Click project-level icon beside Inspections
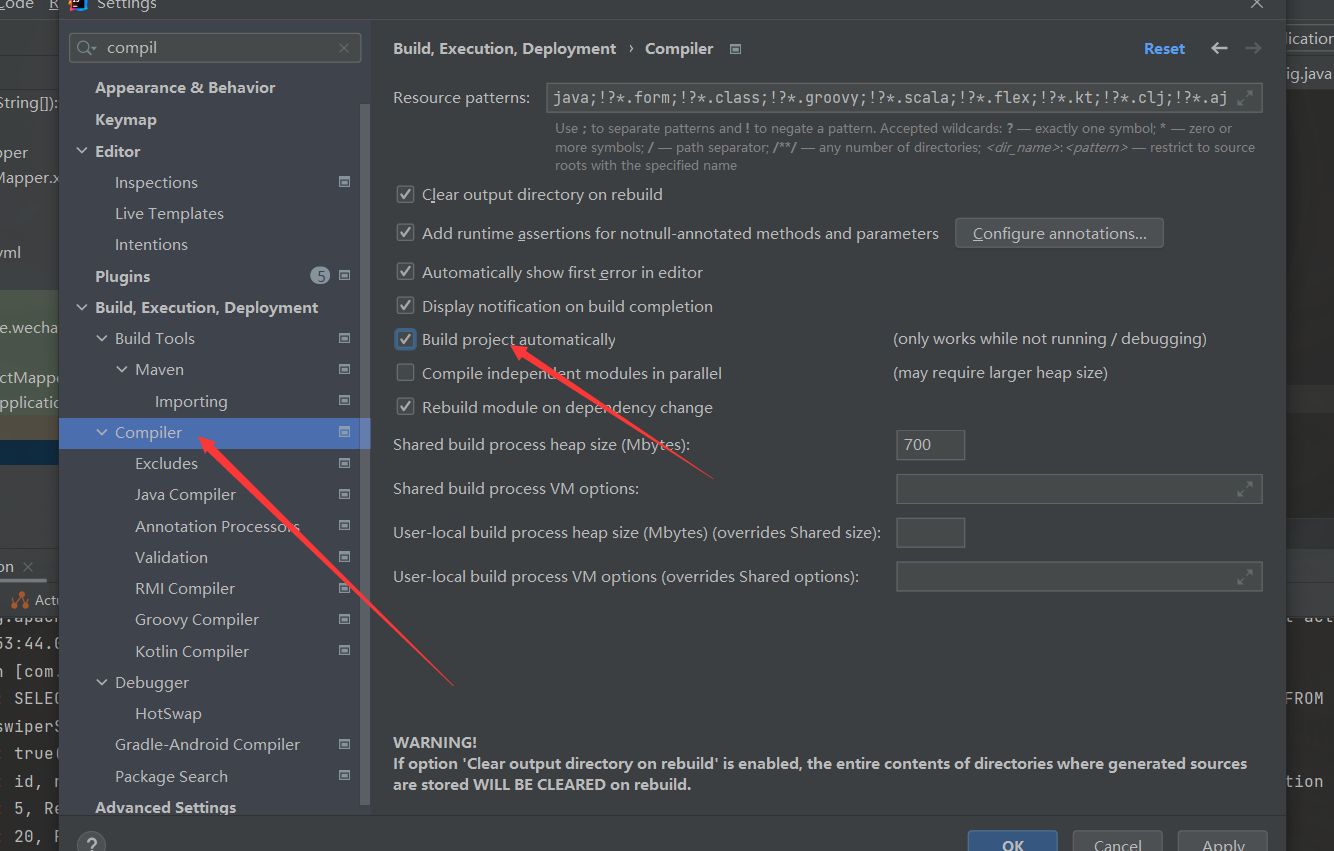 pos(344,182)
